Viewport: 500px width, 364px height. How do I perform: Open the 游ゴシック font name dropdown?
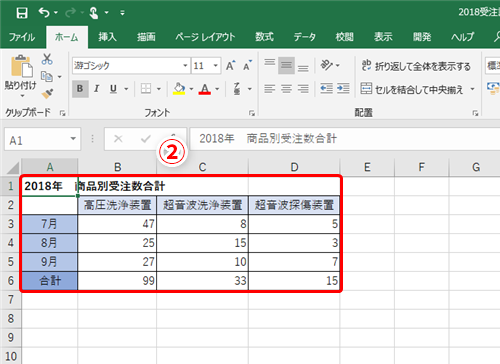pos(185,65)
